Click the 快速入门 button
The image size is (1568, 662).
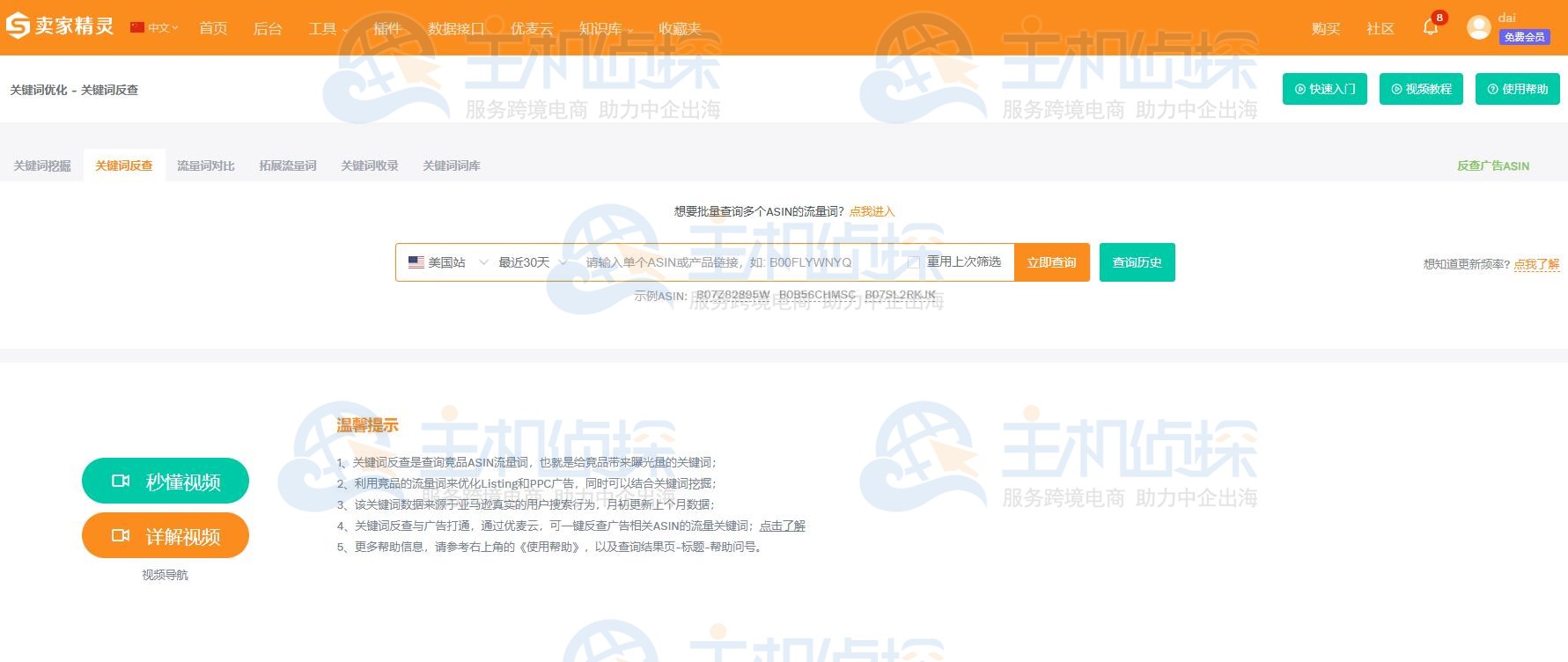tap(1325, 89)
